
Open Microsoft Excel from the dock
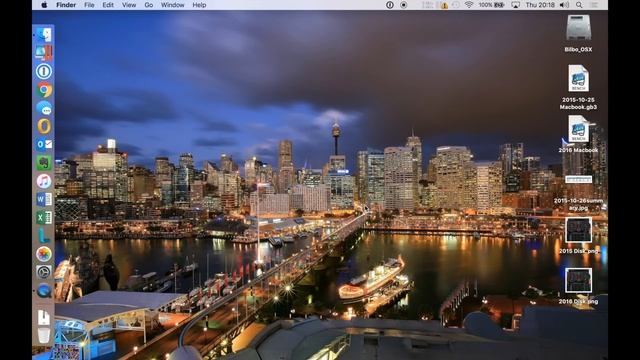click(44, 218)
